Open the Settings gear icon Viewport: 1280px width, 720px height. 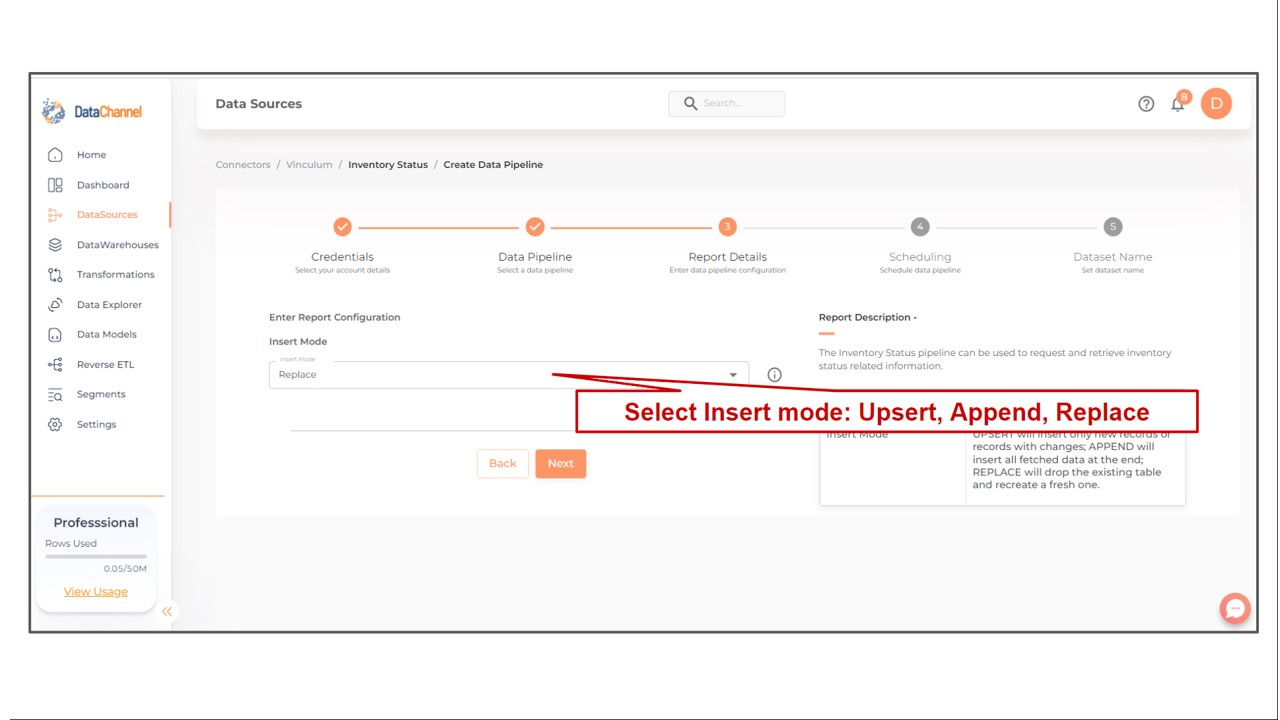coord(55,425)
